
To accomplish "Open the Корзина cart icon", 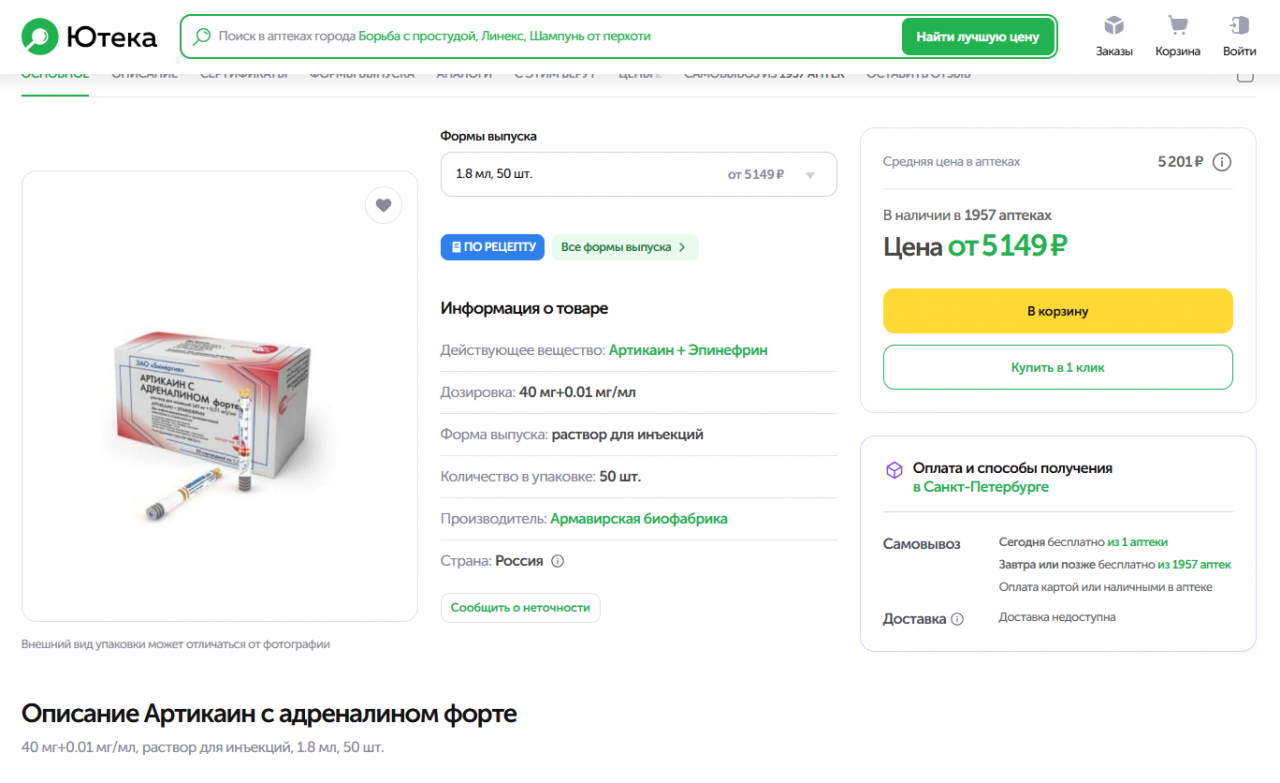I will click(1177, 27).
